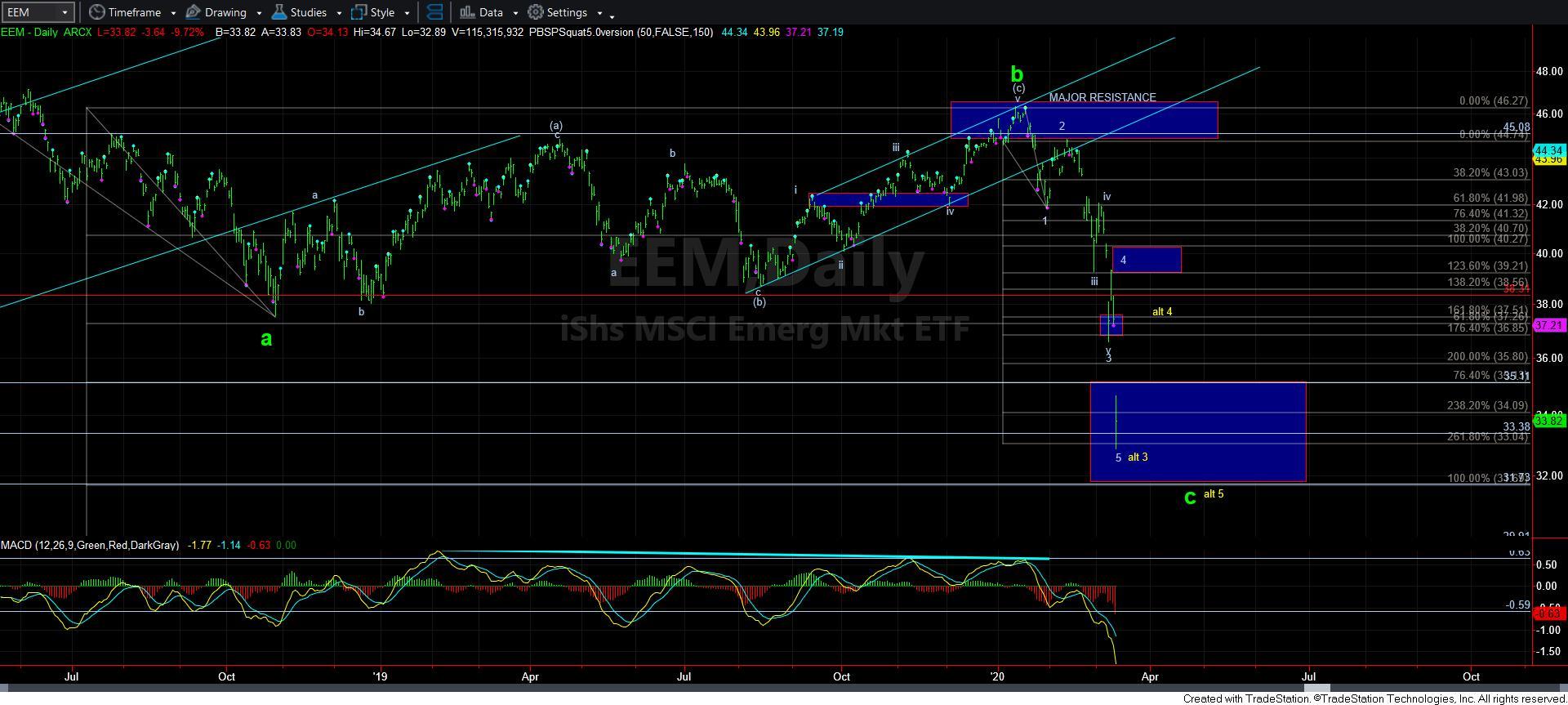The height and width of the screenshot is (705, 1568).
Task: Expand the Timeframe dropdown arrow
Action: coord(173,13)
